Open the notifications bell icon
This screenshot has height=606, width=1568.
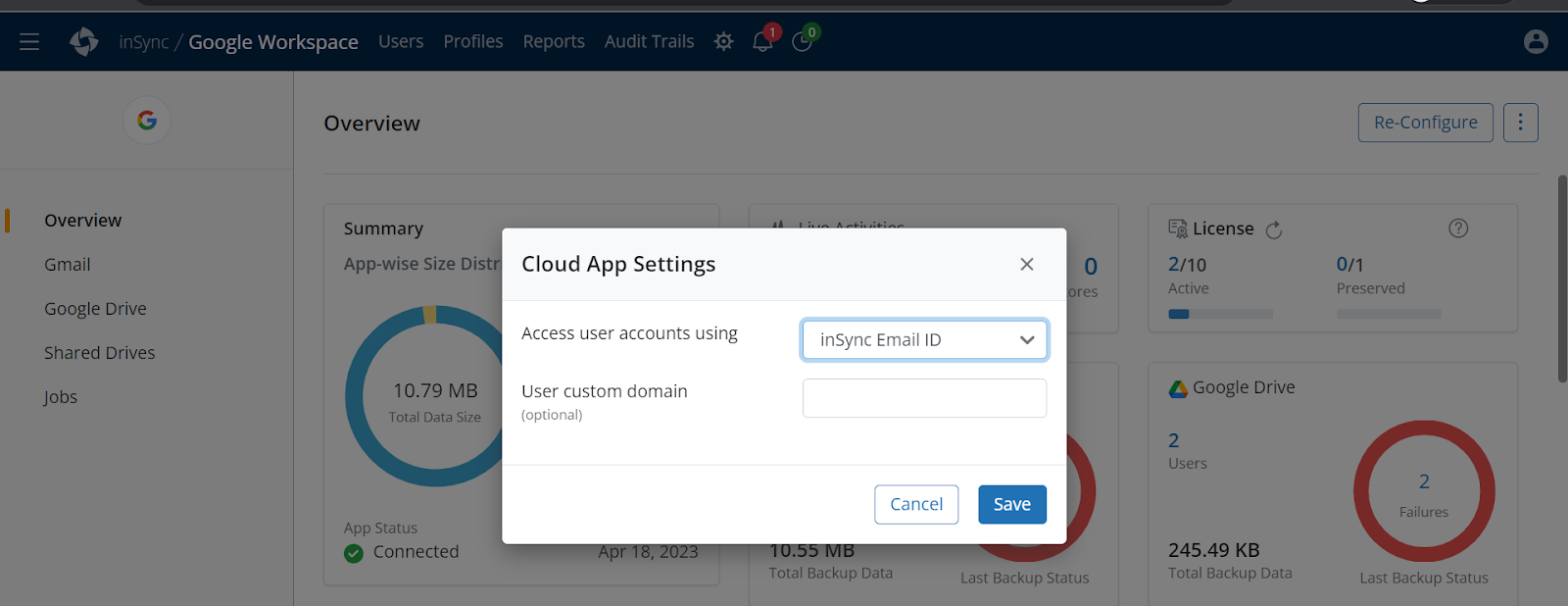click(x=762, y=41)
